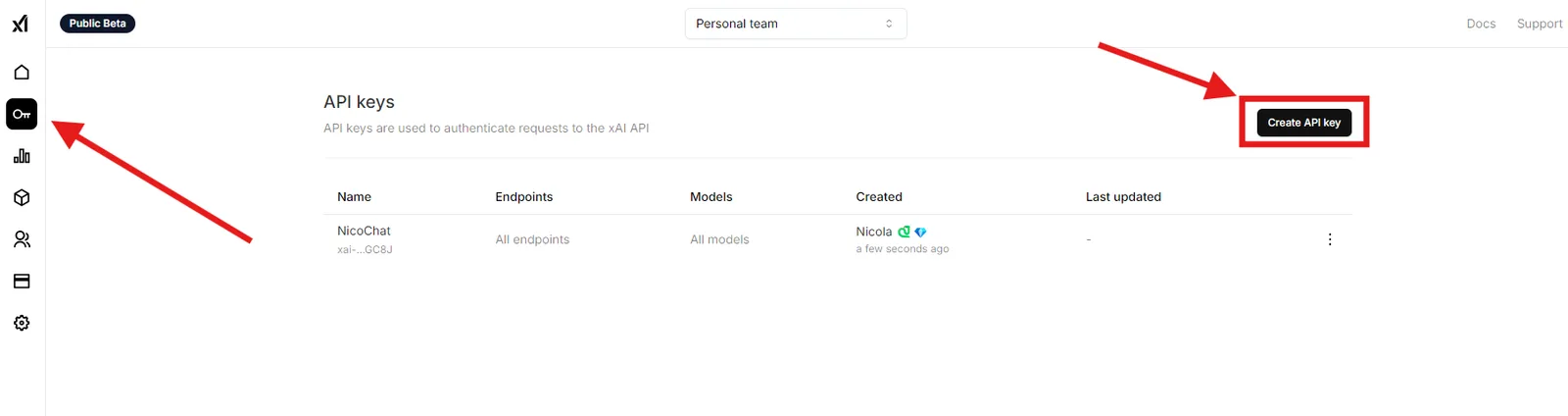Viewport: 1568px width, 416px height.
Task: Expand the Personal team dropdown
Action: [x=796, y=24]
